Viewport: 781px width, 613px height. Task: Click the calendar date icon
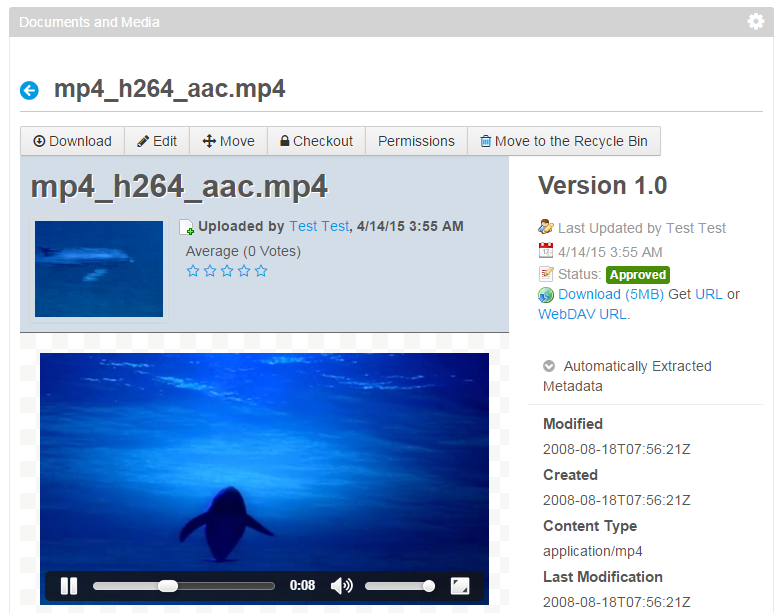tap(546, 250)
